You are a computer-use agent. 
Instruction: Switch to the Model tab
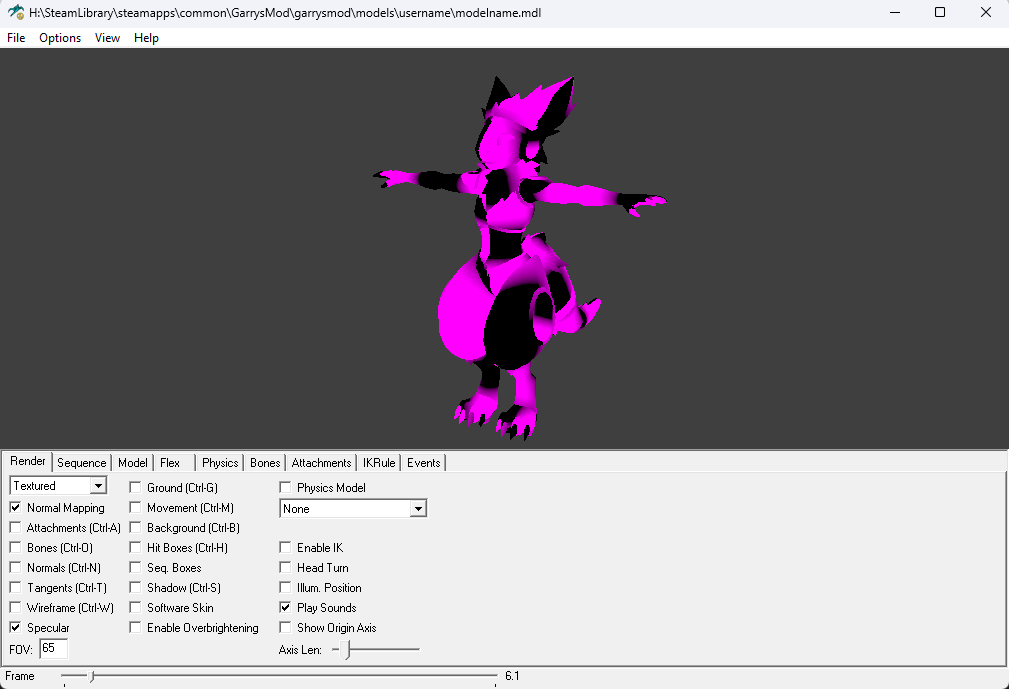tap(133, 463)
